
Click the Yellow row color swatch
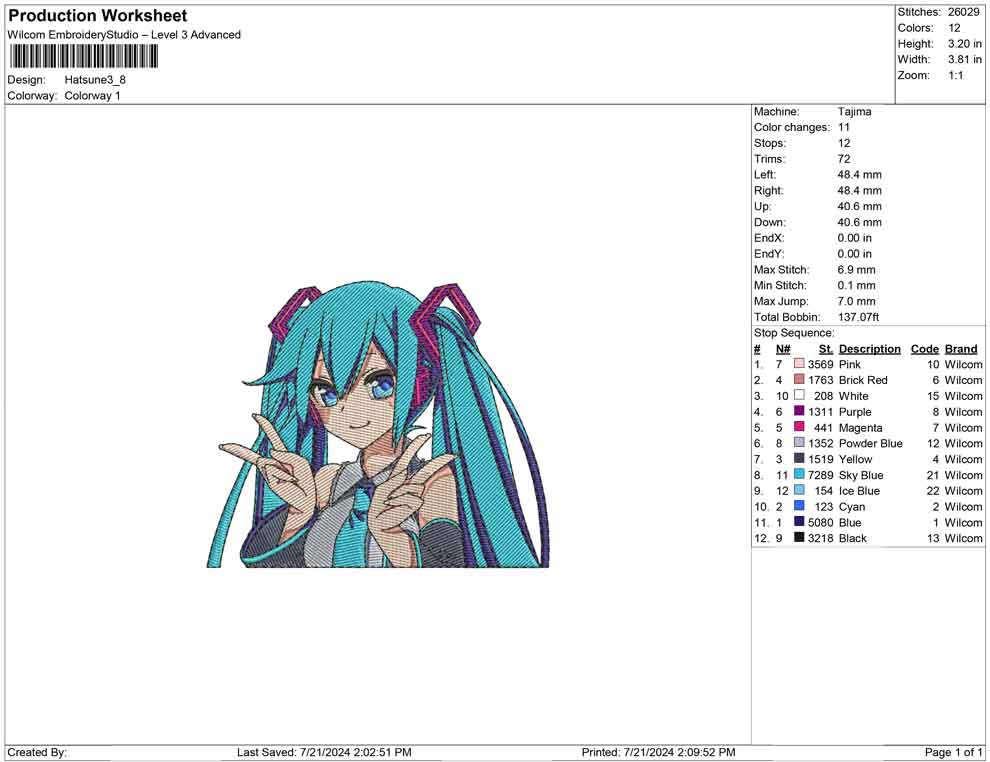[x=799, y=458]
